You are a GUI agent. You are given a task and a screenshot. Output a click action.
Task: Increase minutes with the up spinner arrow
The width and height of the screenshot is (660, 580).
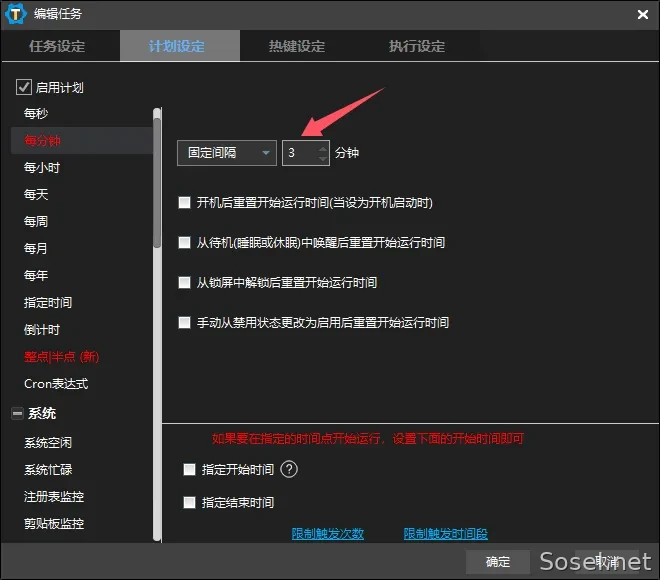coord(323,148)
